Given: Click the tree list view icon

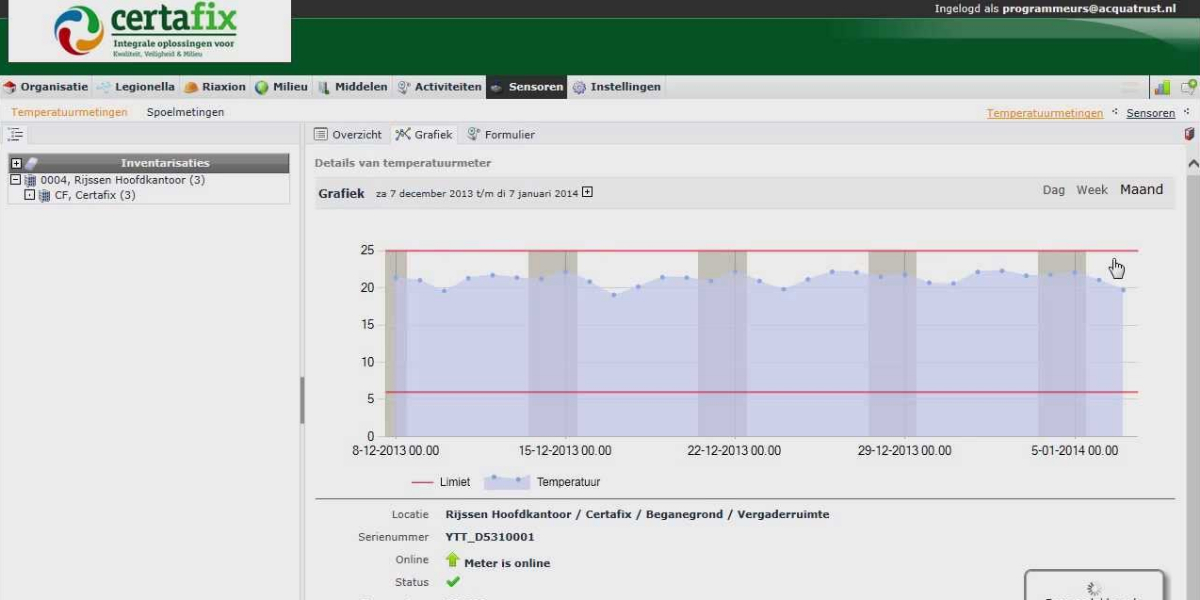Looking at the screenshot, I should pos(16,134).
